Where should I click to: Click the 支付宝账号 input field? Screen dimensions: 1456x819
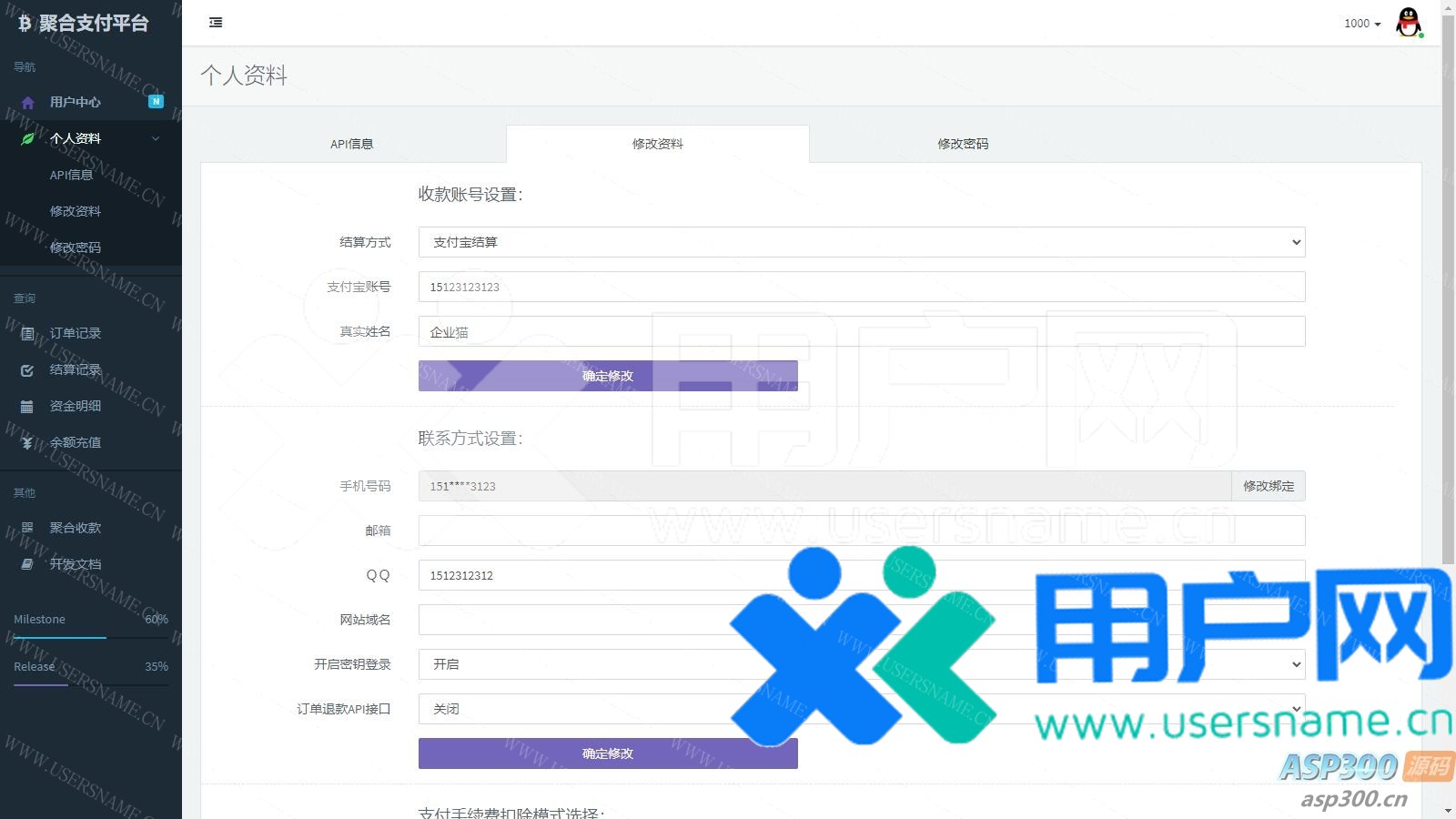861,287
